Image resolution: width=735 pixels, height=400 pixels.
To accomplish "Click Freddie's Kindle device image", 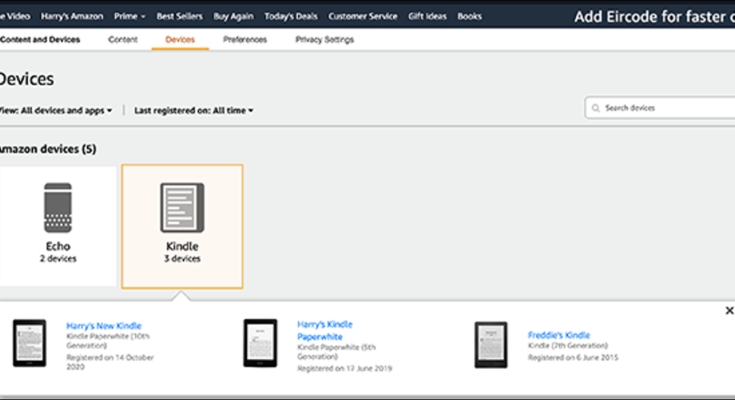I will (490, 345).
